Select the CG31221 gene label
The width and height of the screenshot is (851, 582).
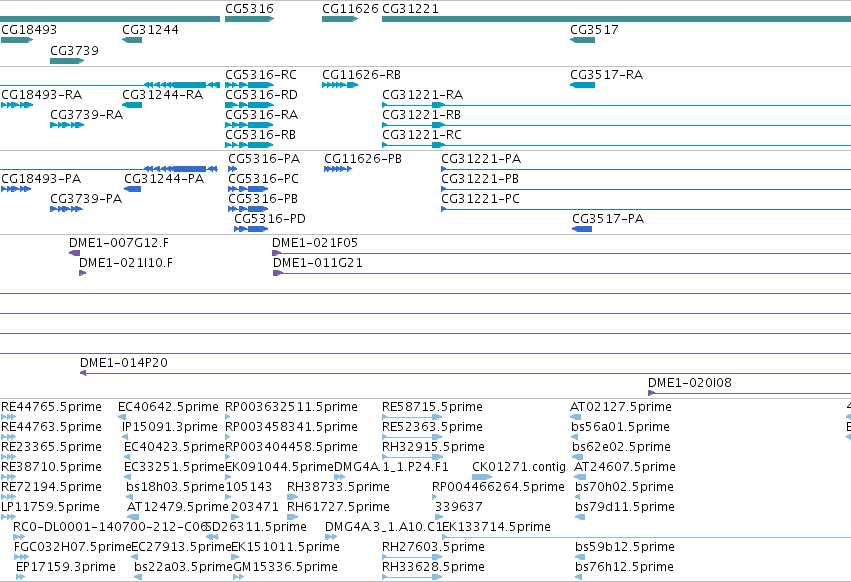click(410, 9)
